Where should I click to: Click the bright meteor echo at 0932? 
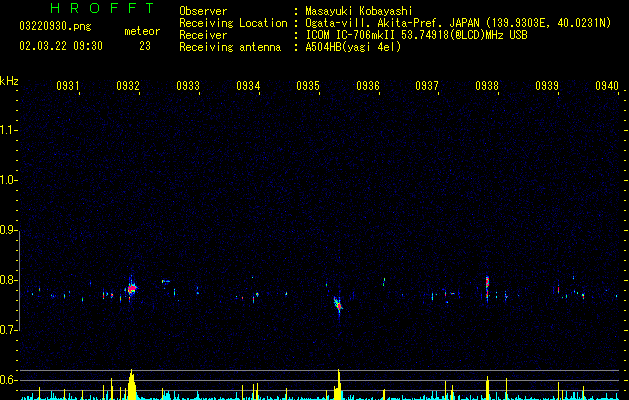[x=132, y=288]
